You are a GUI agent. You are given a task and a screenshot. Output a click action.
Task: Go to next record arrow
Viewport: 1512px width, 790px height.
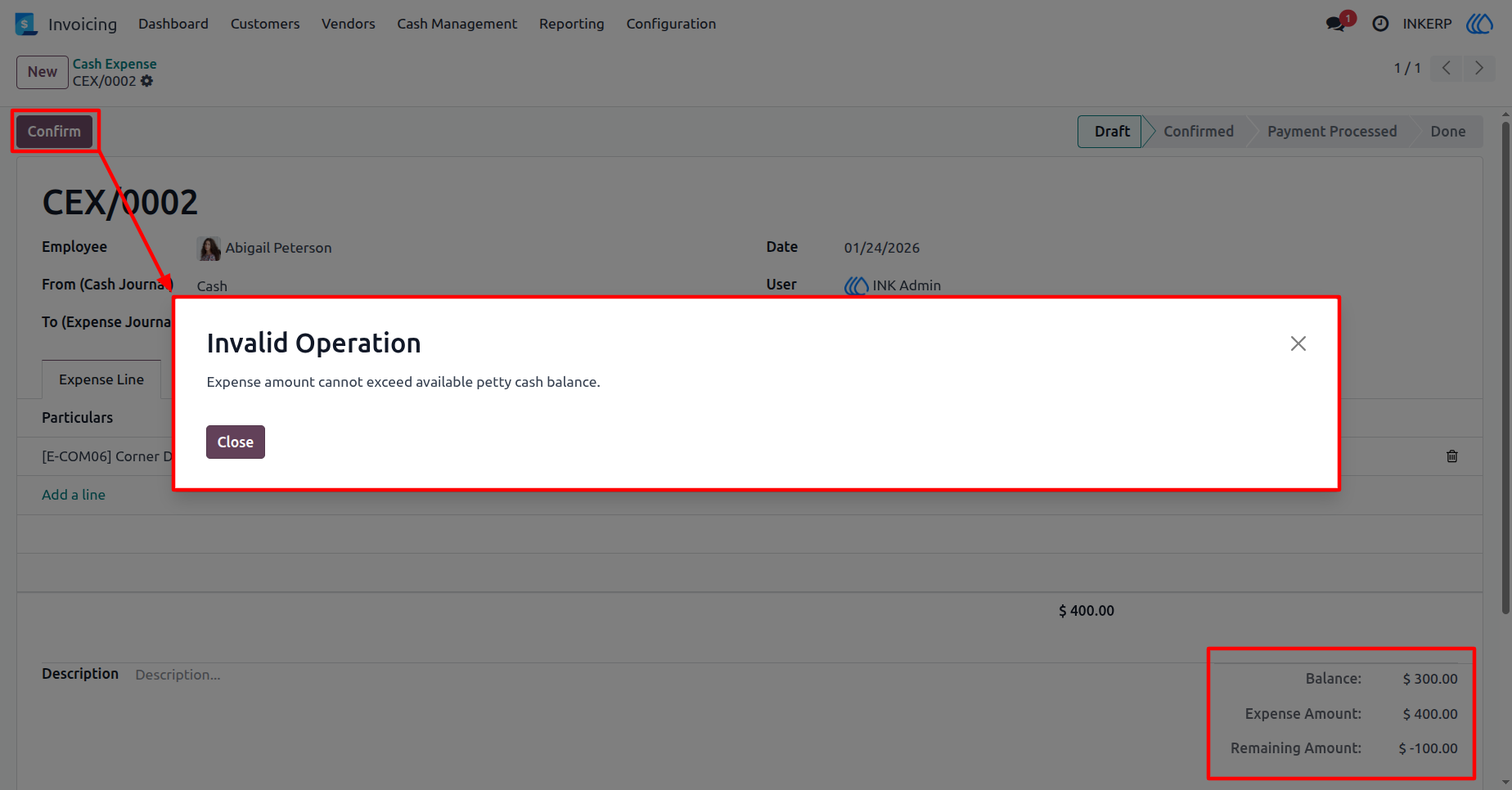(x=1478, y=68)
